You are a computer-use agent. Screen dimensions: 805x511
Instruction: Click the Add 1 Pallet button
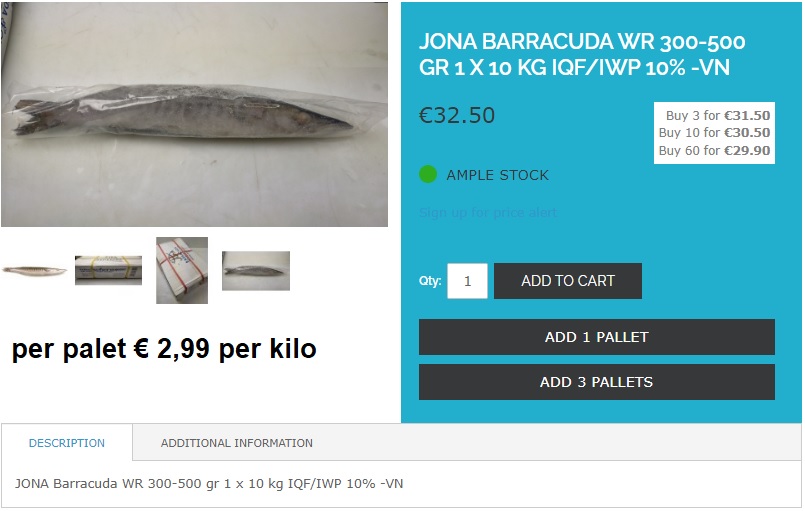597,337
